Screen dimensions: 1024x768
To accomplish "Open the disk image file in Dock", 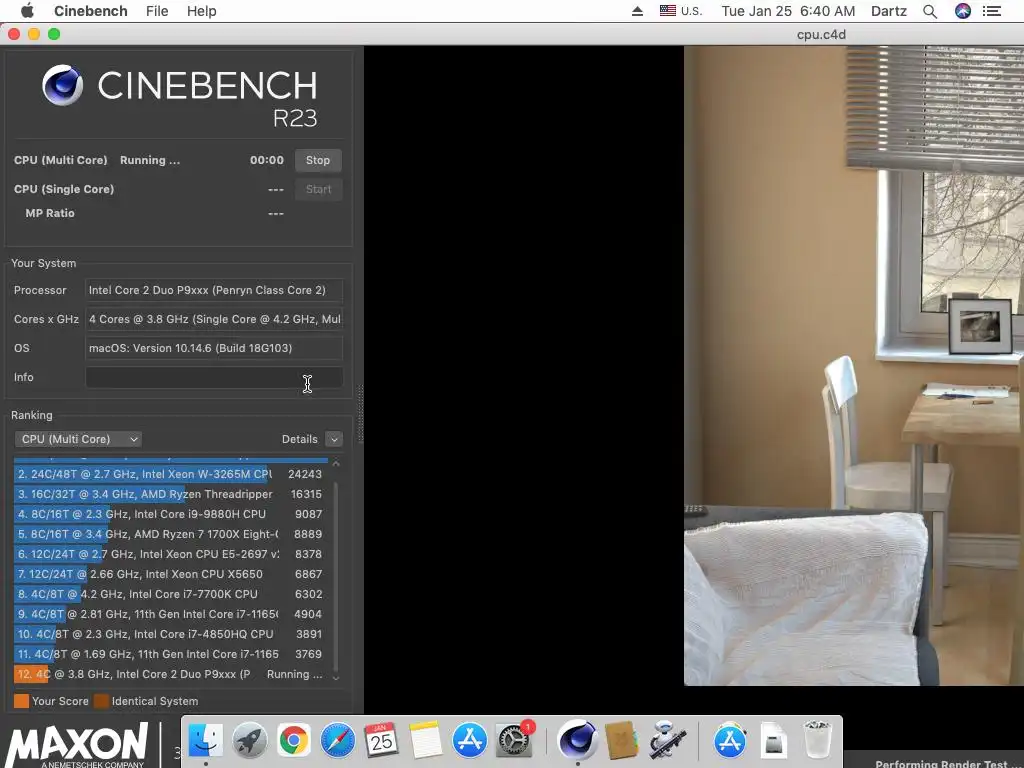I will click(773, 740).
